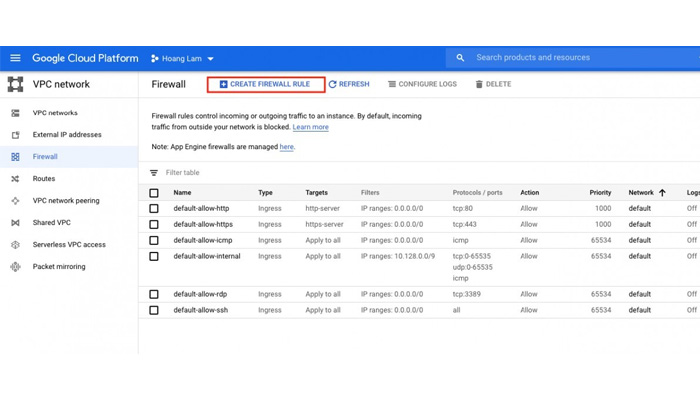
Task: Sort by the Action column header
Action: click(x=529, y=193)
